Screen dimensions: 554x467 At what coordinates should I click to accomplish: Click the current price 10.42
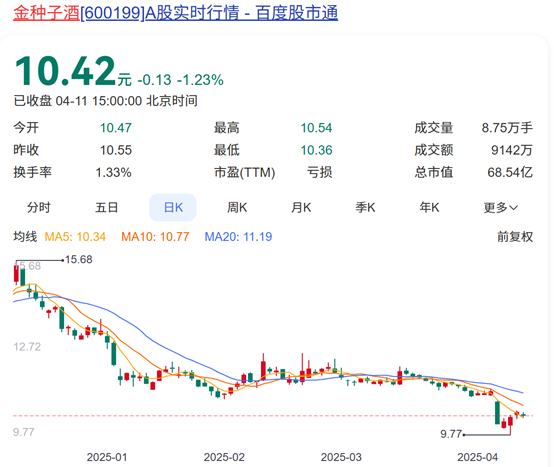point(65,71)
